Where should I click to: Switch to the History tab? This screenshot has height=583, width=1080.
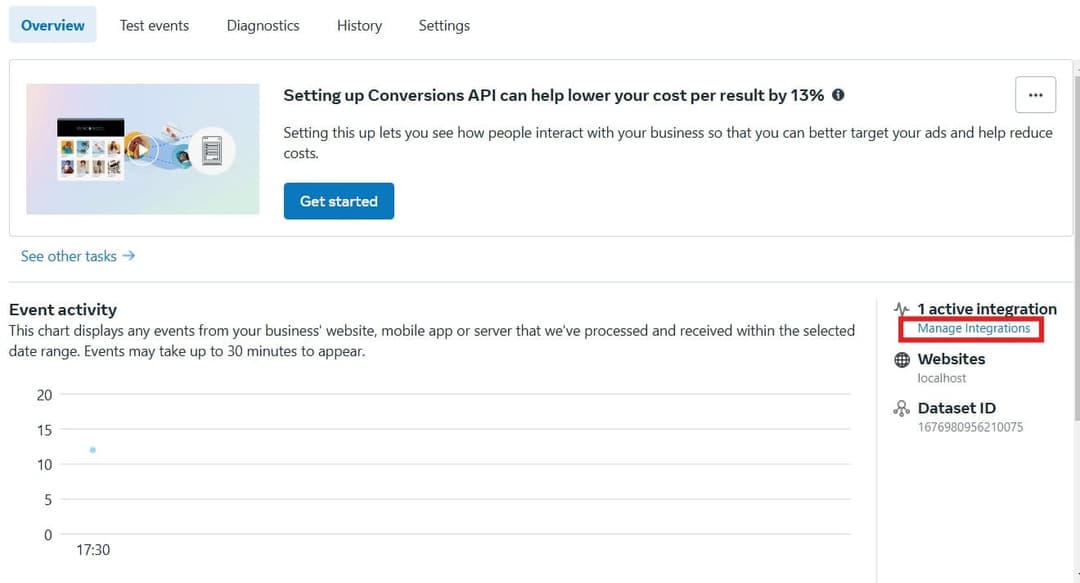(x=359, y=25)
